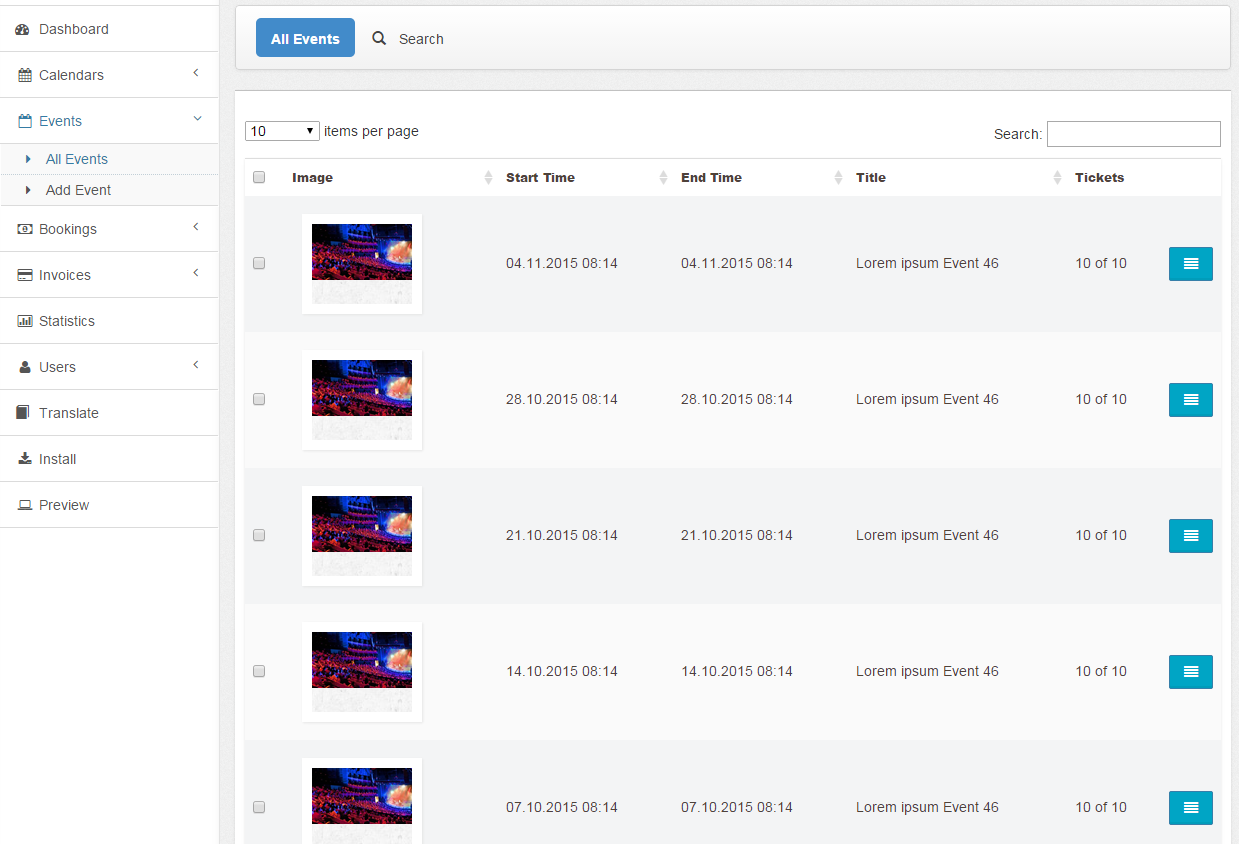The width and height of the screenshot is (1239, 844).
Task: Click the magnifying glass Search icon
Action: point(379,39)
